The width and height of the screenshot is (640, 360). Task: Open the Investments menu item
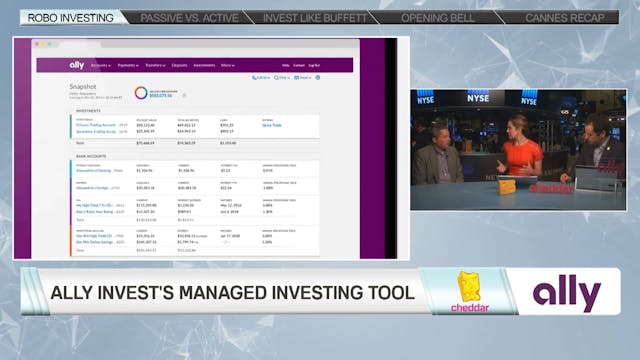click(x=204, y=65)
